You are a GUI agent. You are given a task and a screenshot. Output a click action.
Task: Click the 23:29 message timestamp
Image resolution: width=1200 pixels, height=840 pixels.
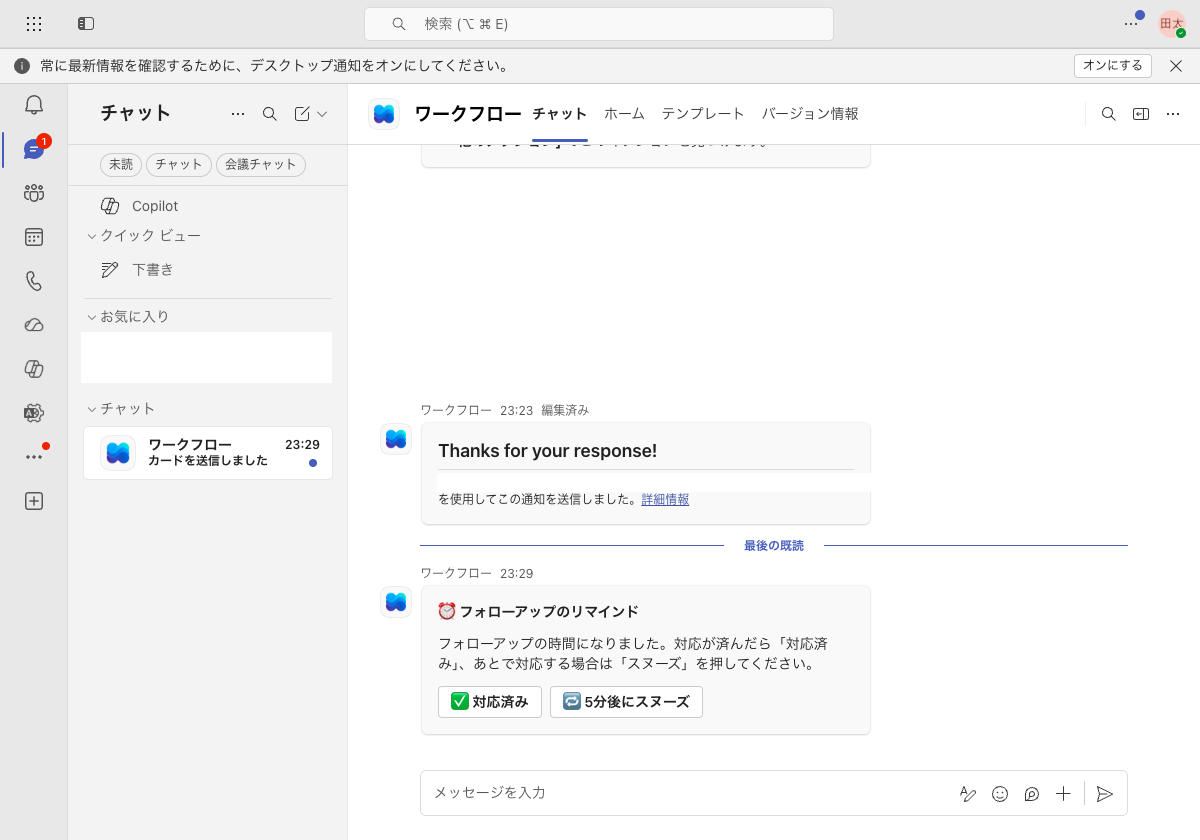point(517,574)
